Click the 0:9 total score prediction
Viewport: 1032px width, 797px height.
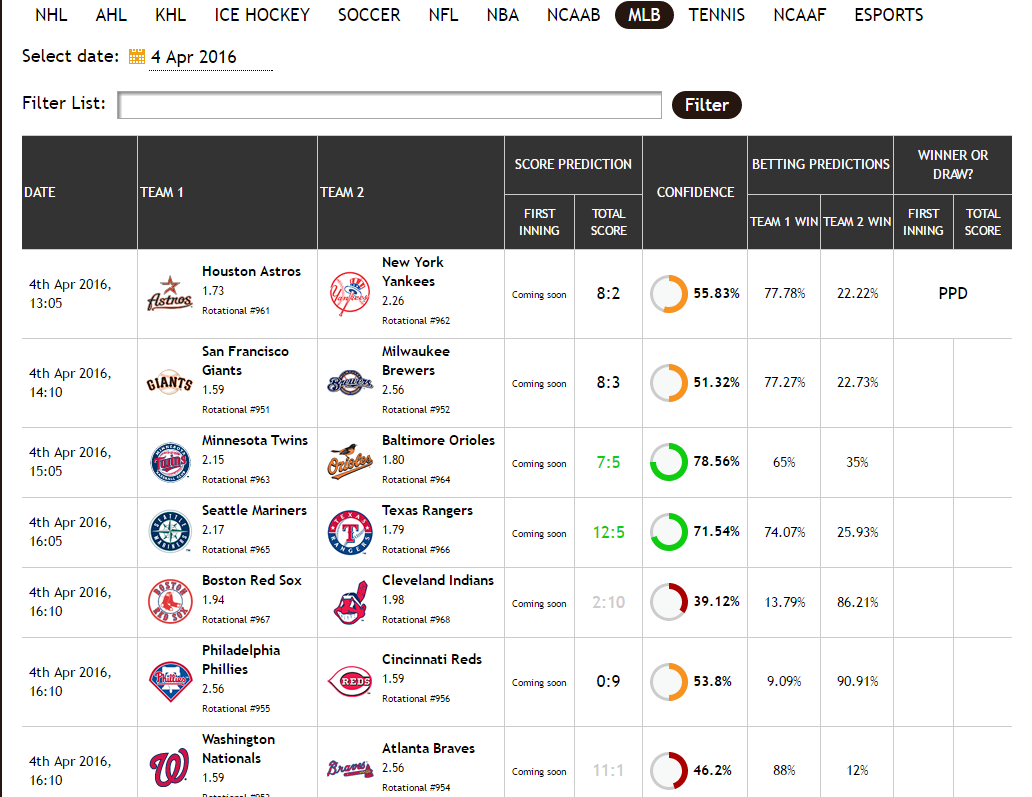point(608,681)
